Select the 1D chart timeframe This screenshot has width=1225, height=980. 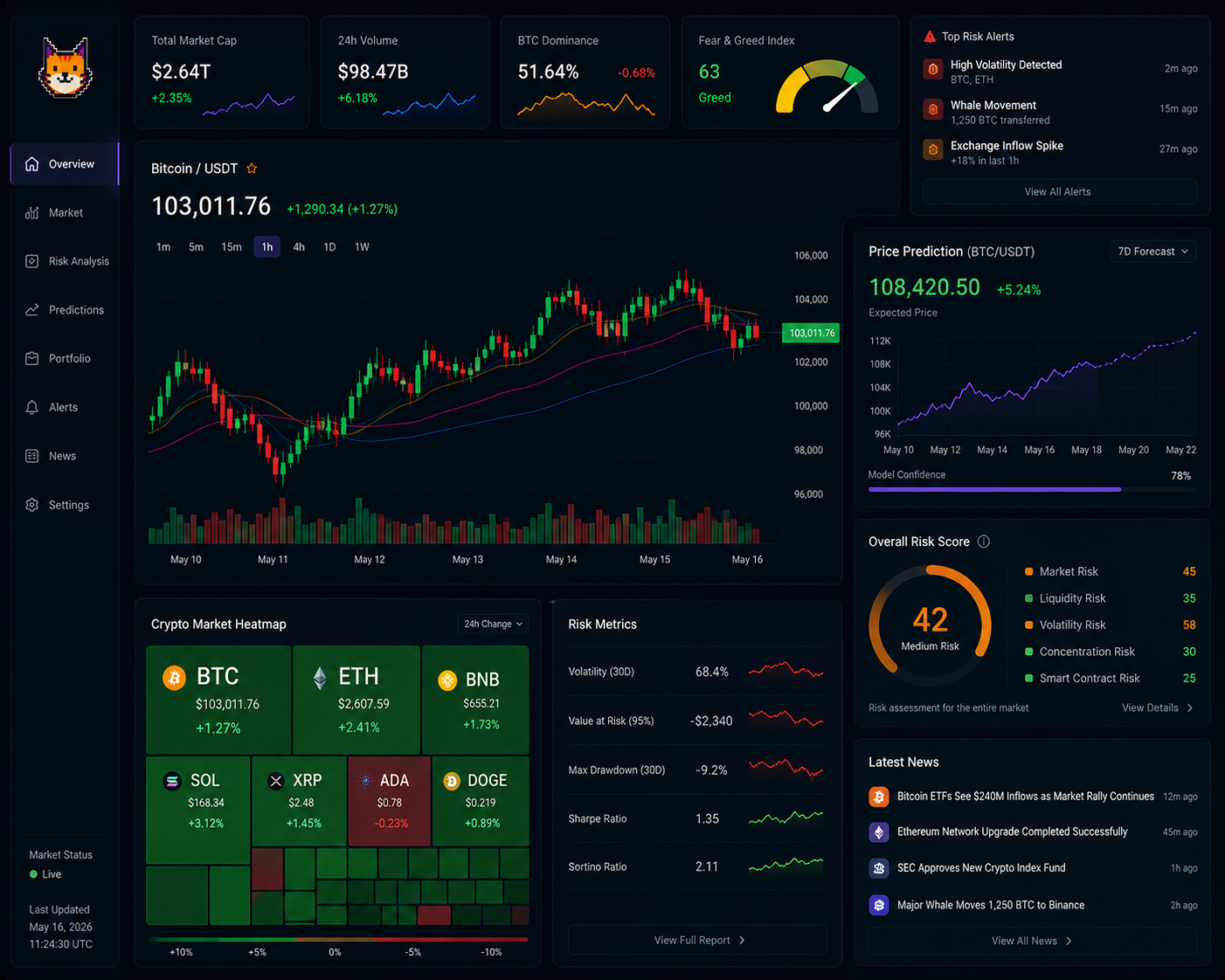(329, 247)
